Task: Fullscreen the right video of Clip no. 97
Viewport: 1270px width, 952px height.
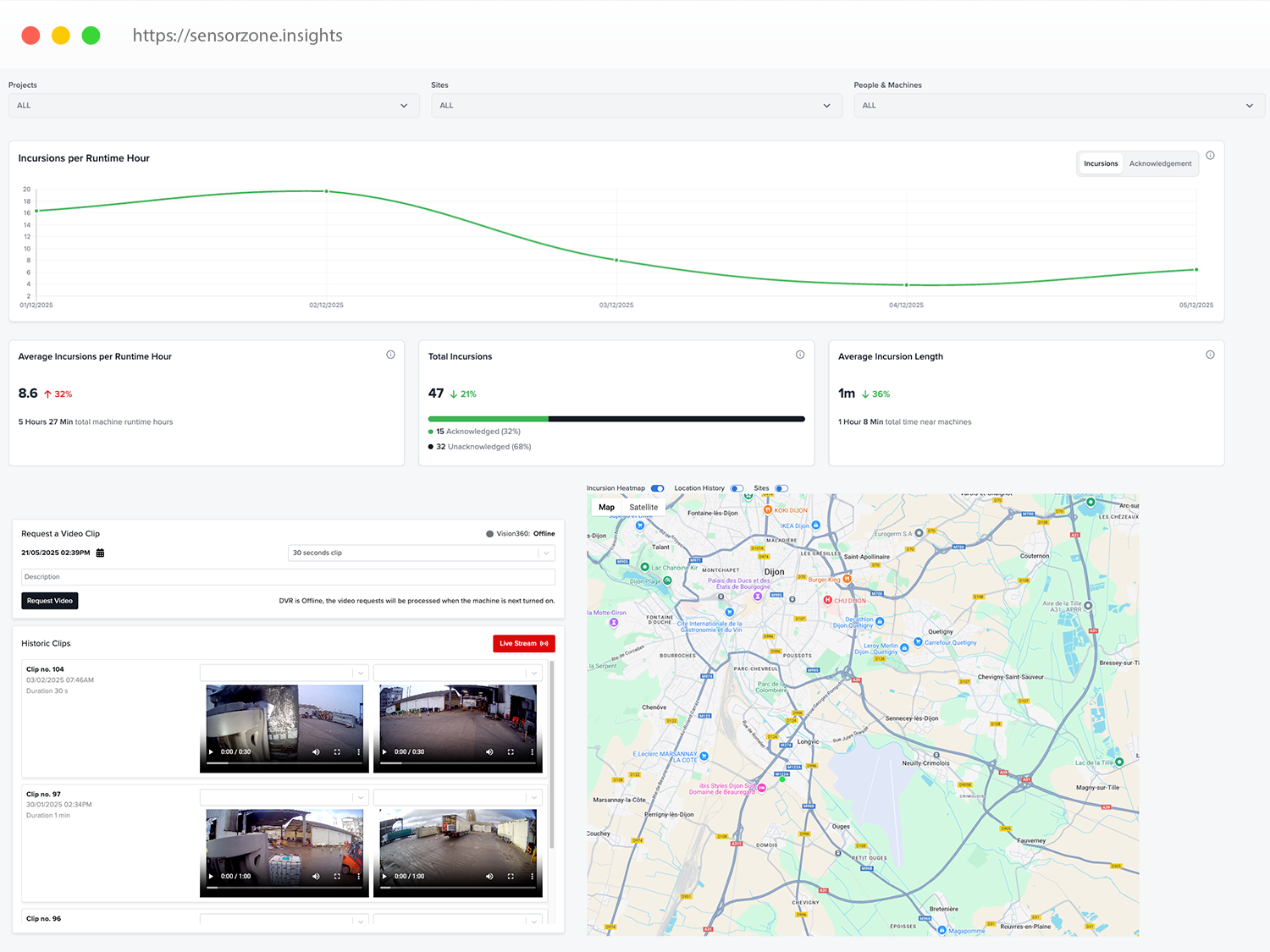Action: coord(511,876)
